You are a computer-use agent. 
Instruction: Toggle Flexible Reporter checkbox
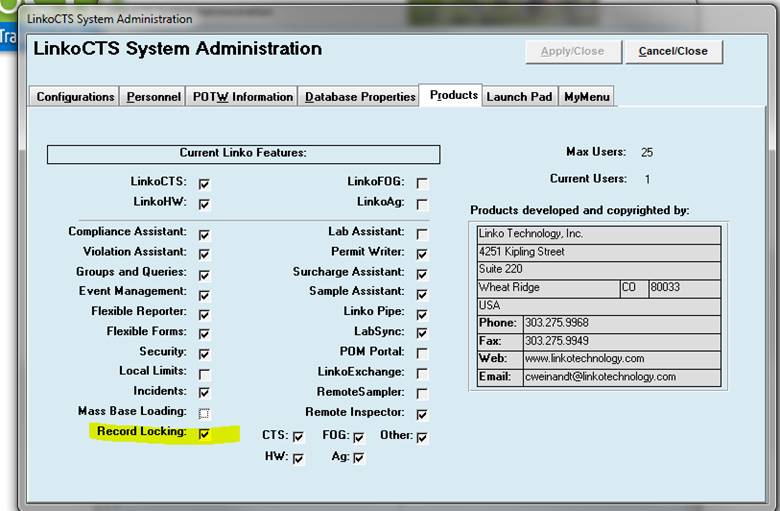204,314
